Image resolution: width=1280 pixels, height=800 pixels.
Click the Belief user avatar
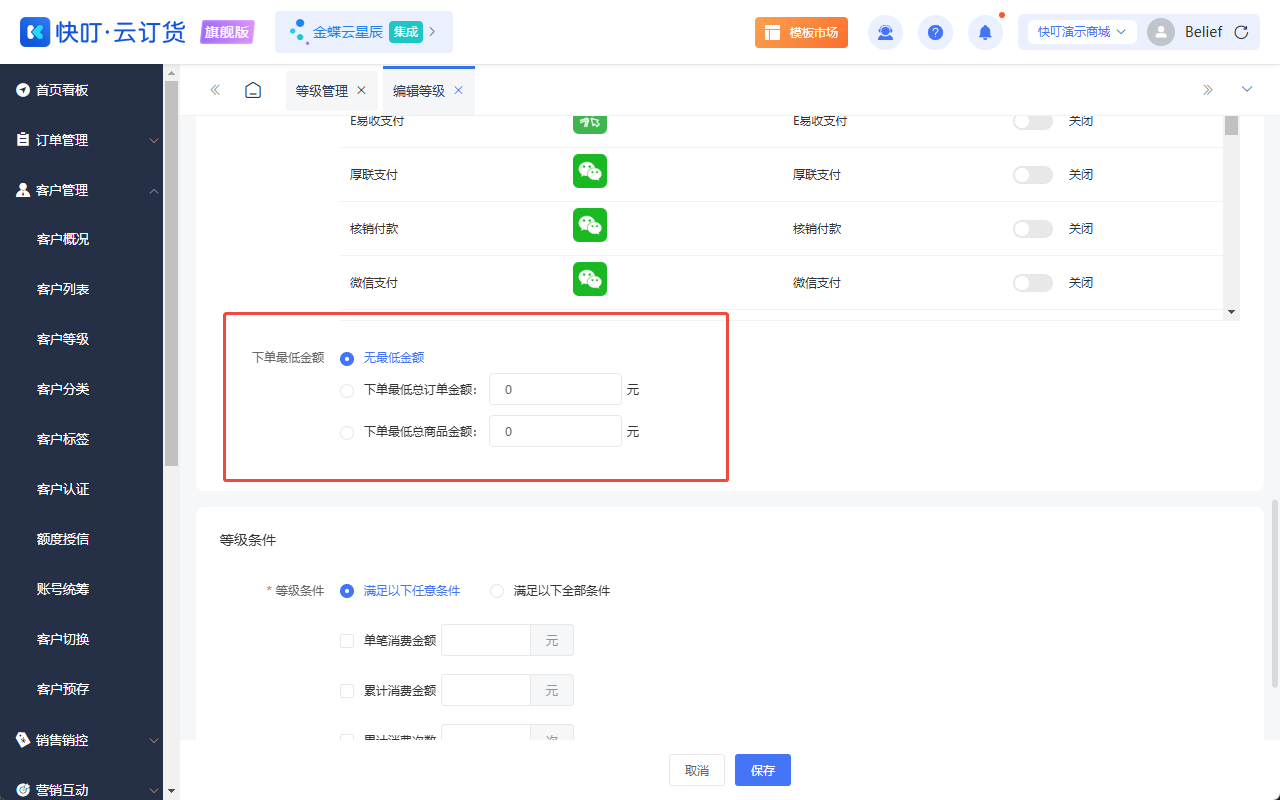point(1161,32)
